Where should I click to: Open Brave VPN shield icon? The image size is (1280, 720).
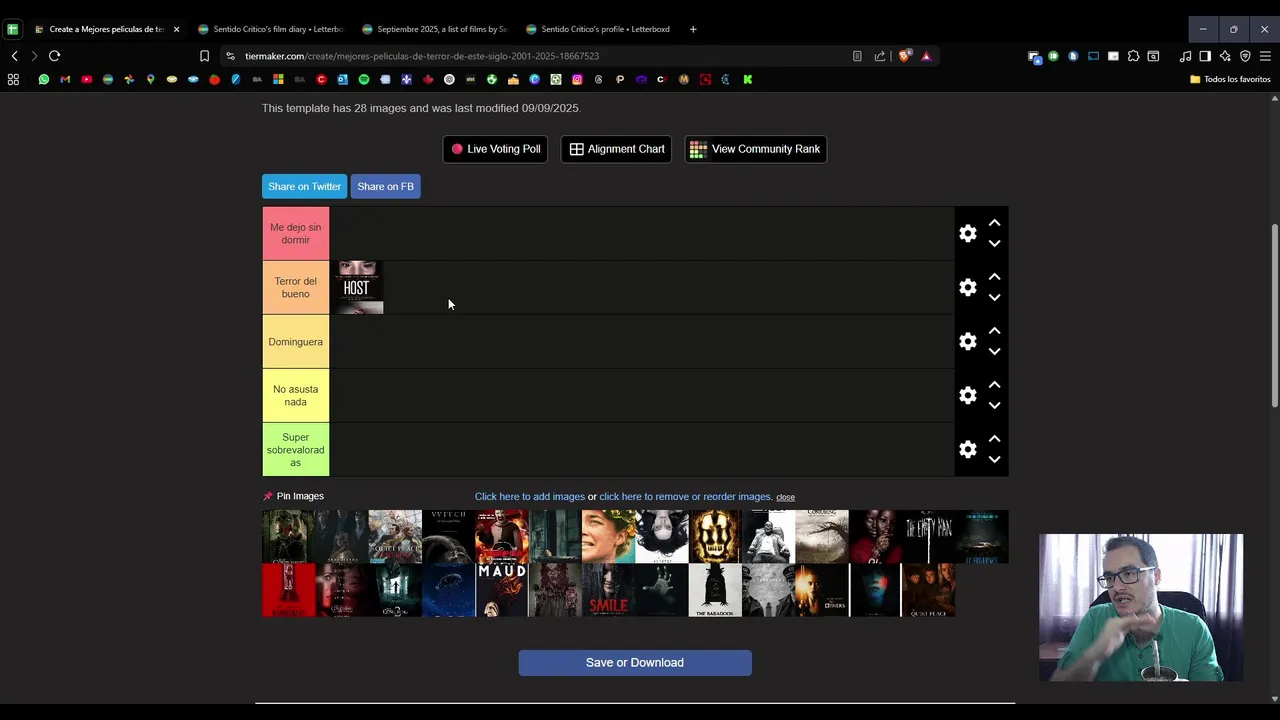1245,56
